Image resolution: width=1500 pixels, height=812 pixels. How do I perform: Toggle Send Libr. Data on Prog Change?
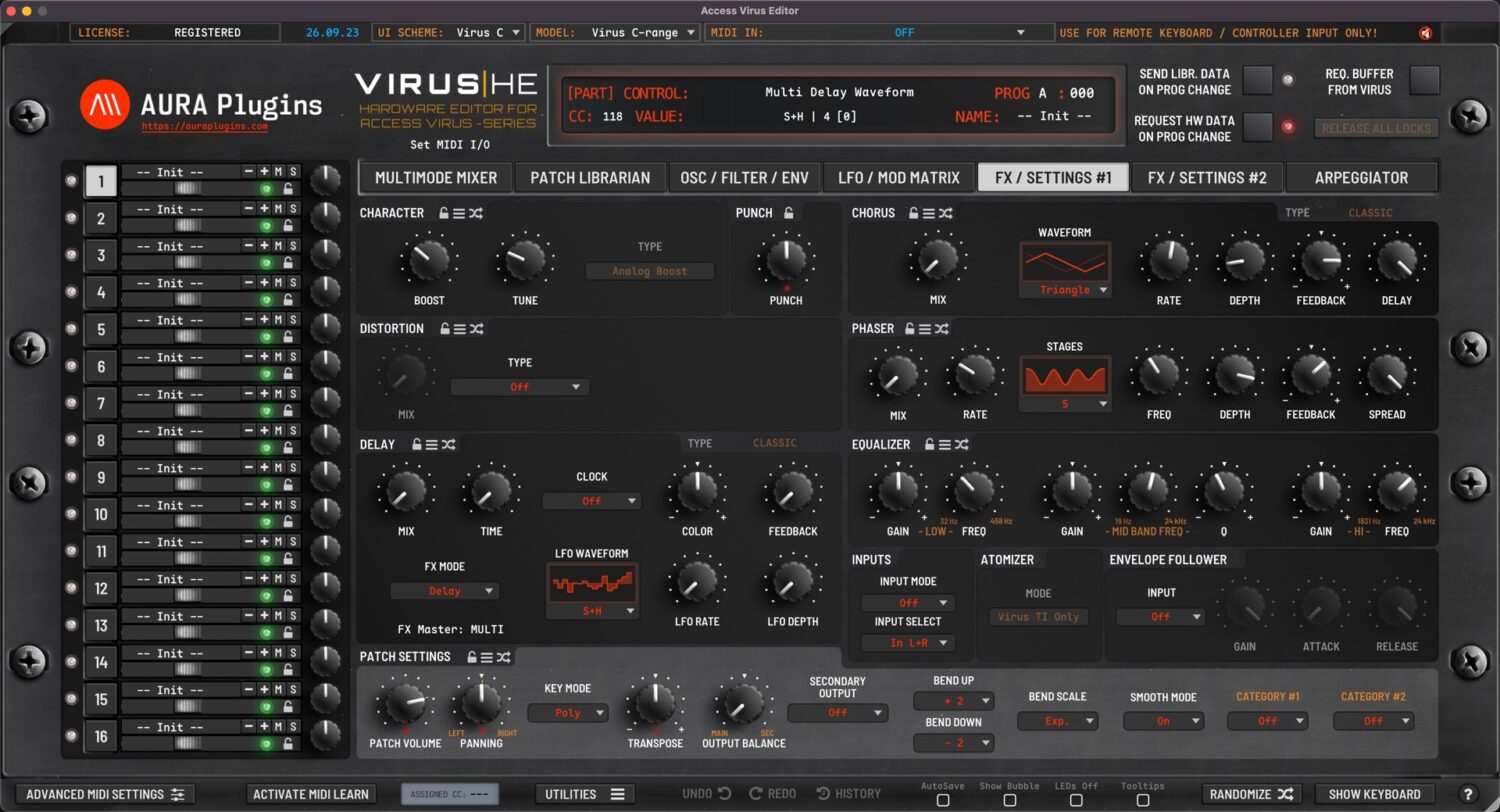point(1258,80)
